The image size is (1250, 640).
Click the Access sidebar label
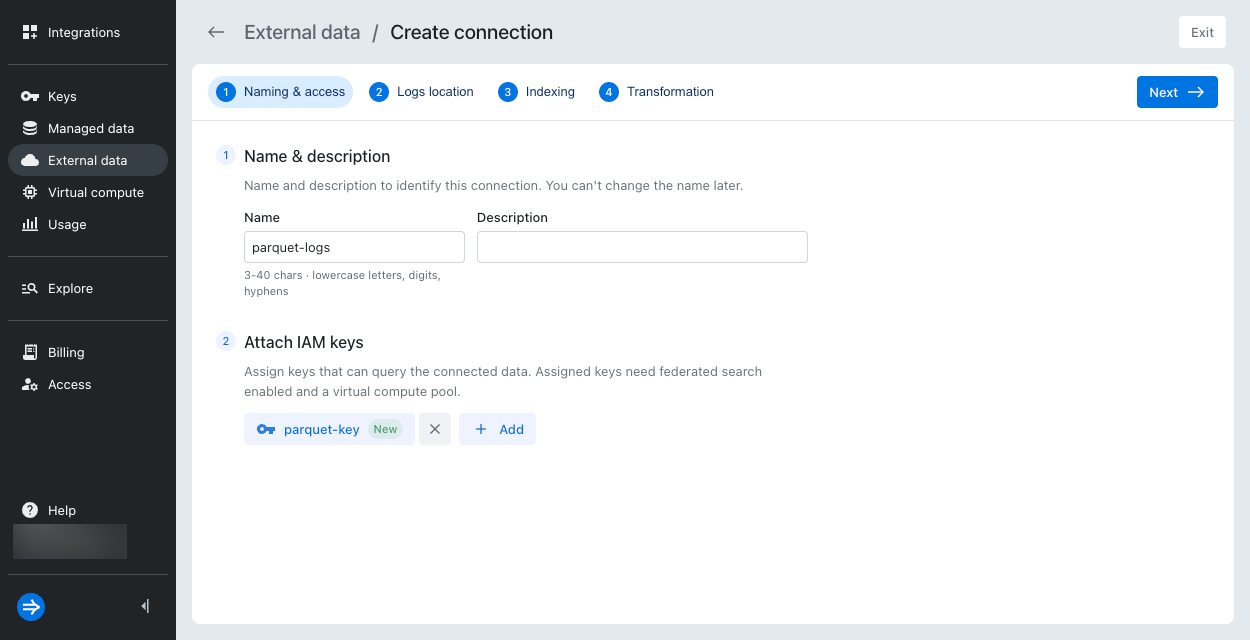click(69, 384)
